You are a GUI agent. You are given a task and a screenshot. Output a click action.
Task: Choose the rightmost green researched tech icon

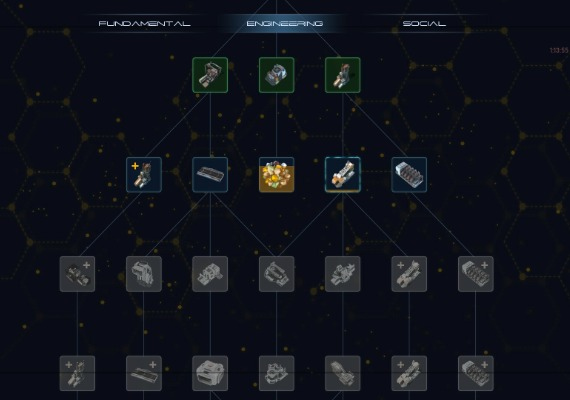(x=343, y=75)
